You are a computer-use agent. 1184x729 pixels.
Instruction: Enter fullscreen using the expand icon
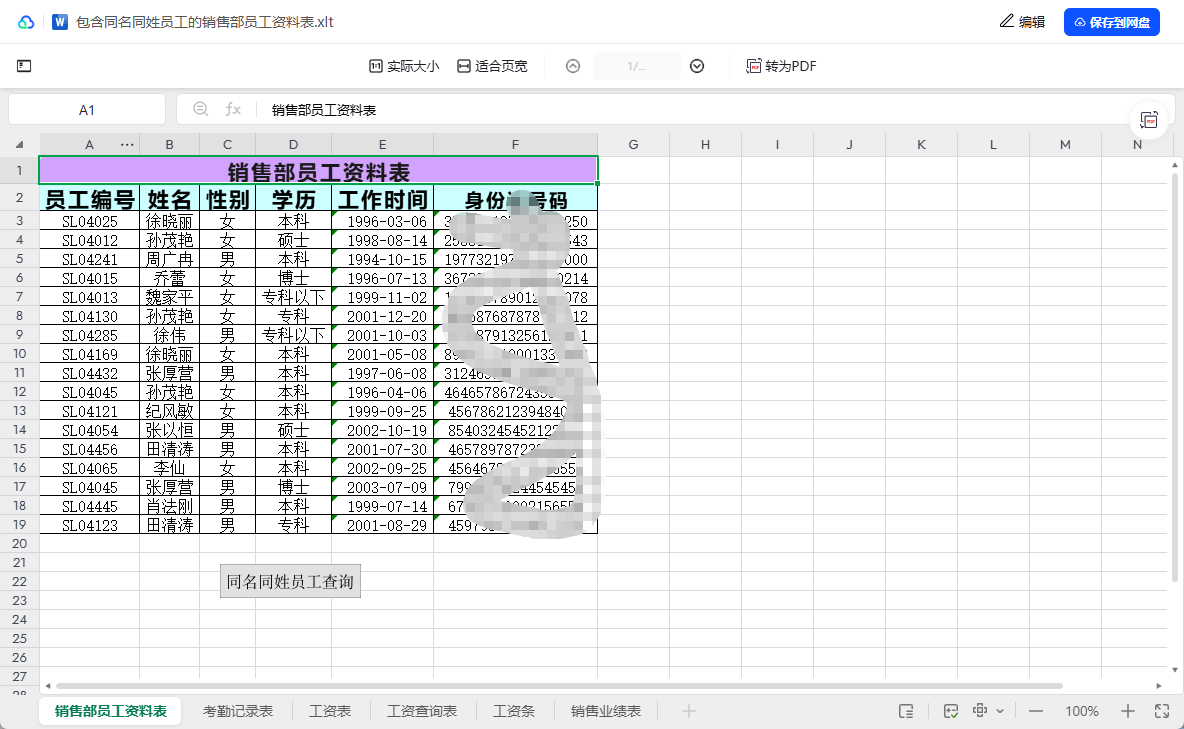(x=1162, y=710)
